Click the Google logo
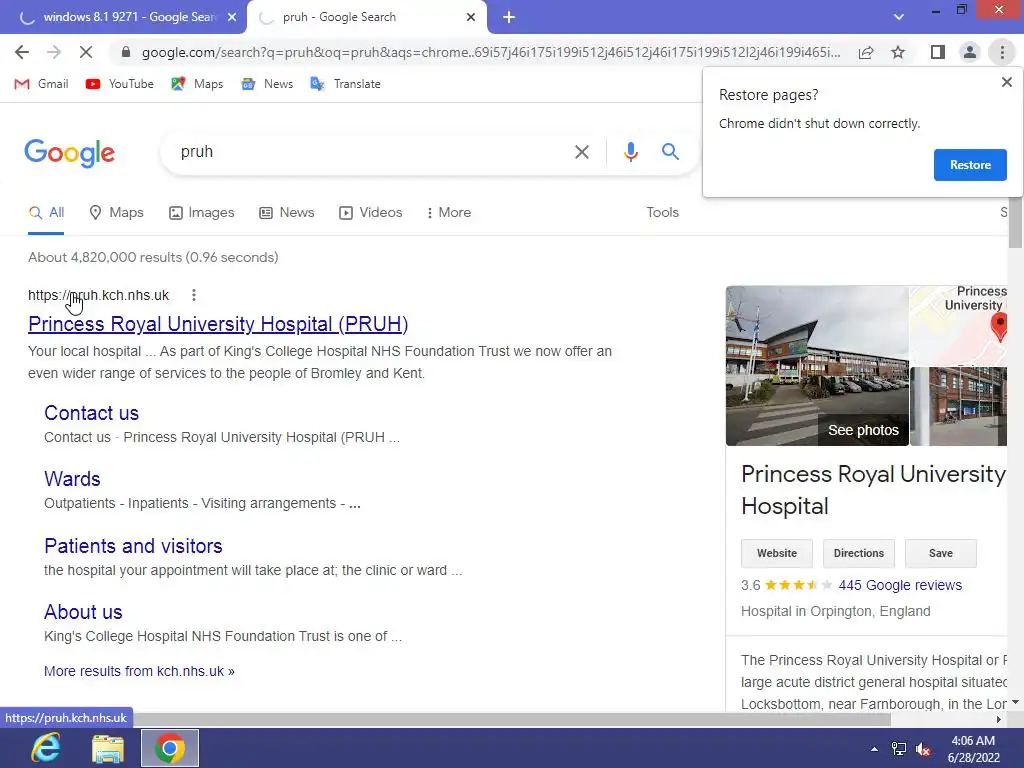The height and width of the screenshot is (768, 1024). (70, 153)
